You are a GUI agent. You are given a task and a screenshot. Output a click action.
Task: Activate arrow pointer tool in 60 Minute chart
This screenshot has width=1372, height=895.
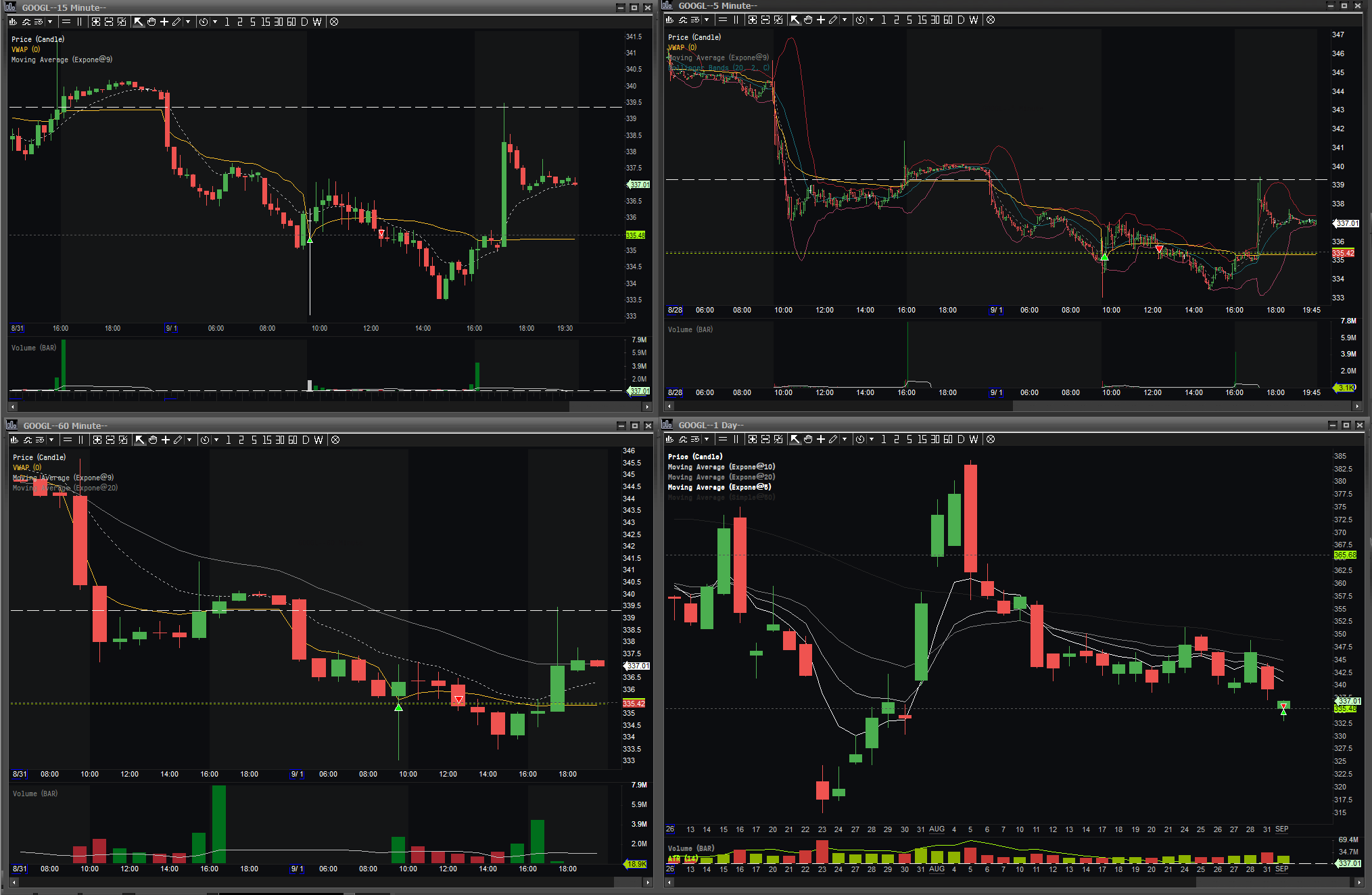click(x=140, y=440)
